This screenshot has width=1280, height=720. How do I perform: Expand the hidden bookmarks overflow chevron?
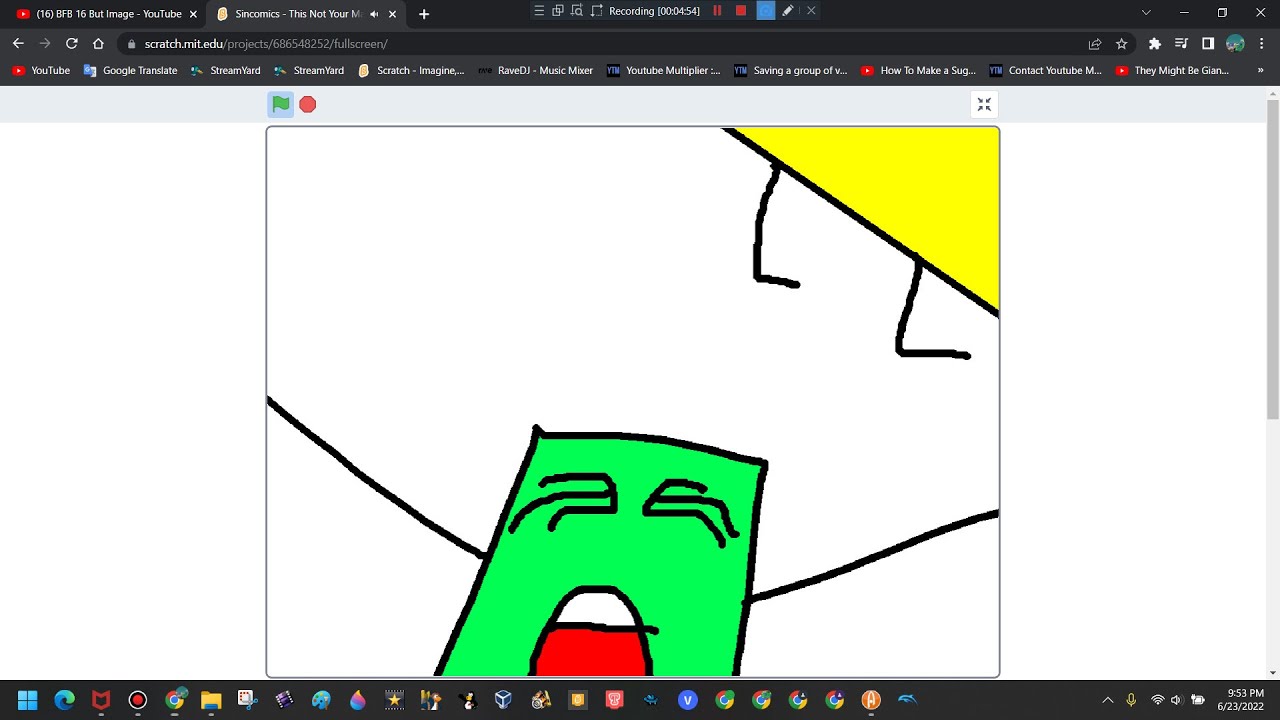click(x=1260, y=71)
